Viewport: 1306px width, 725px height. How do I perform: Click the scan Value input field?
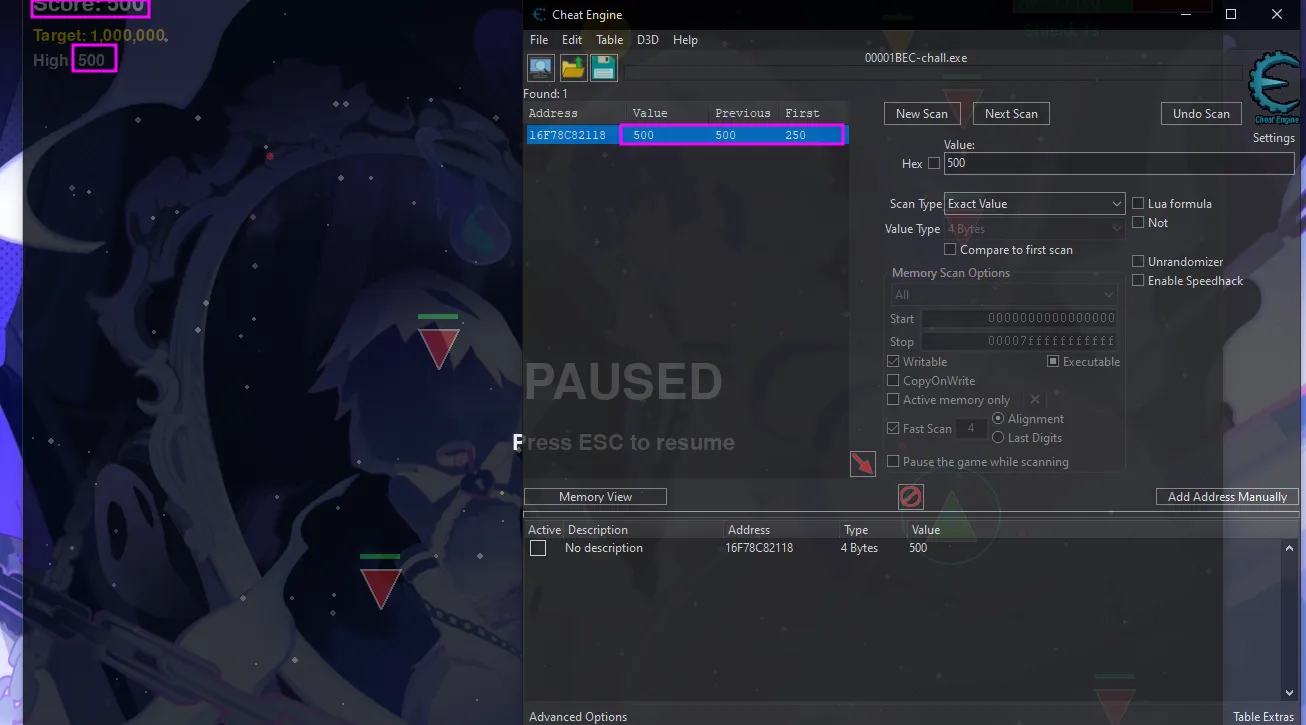click(1119, 163)
